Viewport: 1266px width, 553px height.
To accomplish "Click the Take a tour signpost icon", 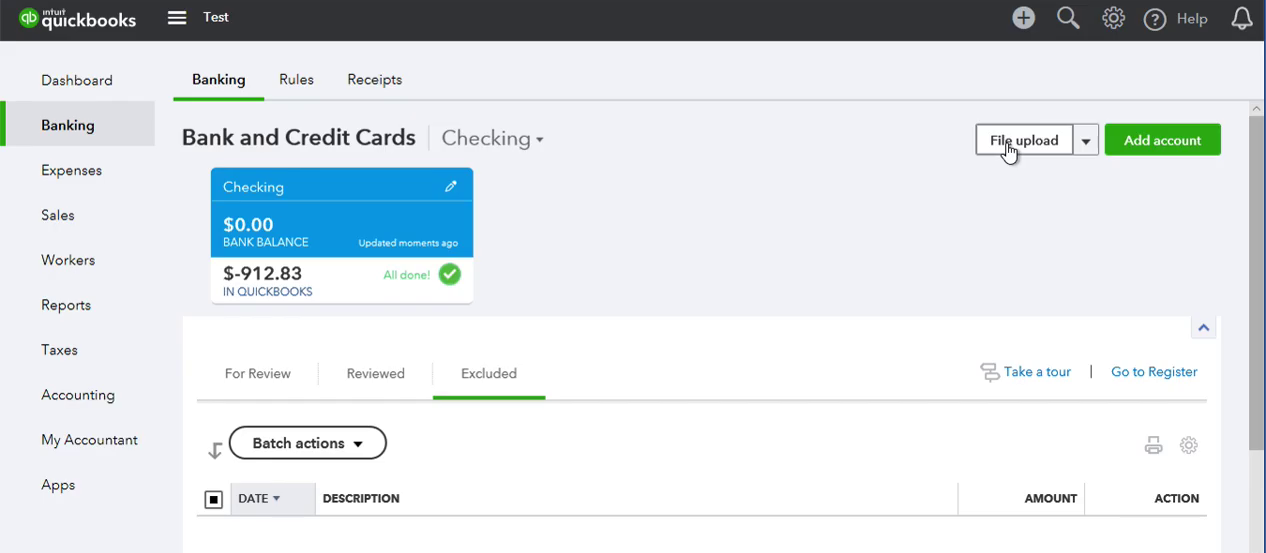I will tap(990, 372).
